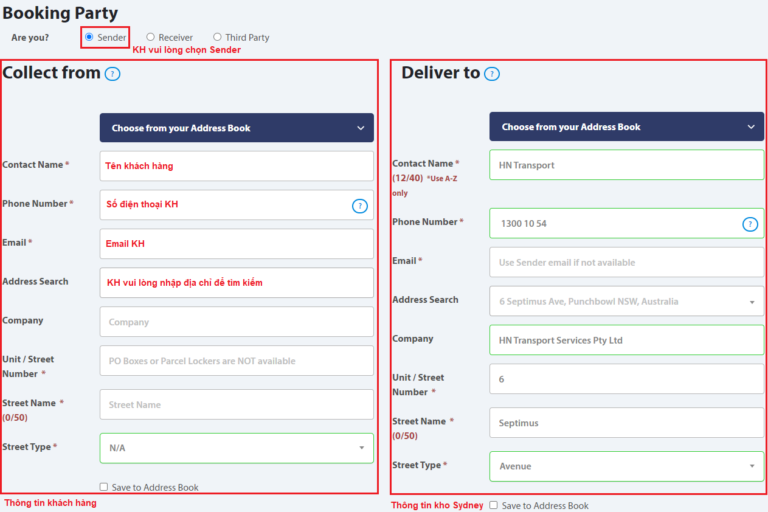The width and height of the screenshot is (768, 512).
Task: Click Collect from Company input field
Action: pyautogui.click(x=236, y=322)
